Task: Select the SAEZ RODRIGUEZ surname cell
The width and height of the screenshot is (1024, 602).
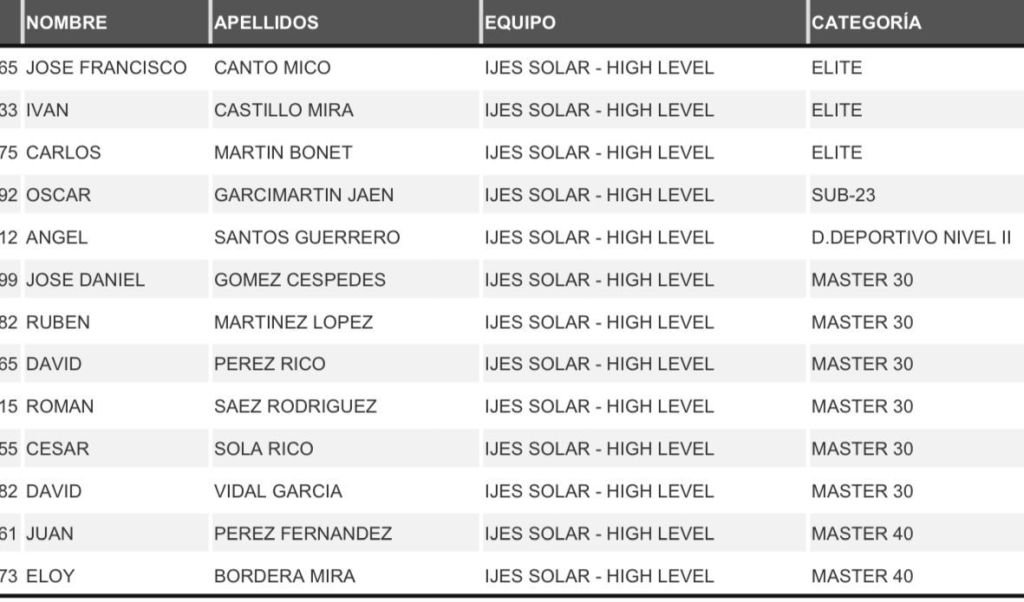Action: [x=295, y=406]
